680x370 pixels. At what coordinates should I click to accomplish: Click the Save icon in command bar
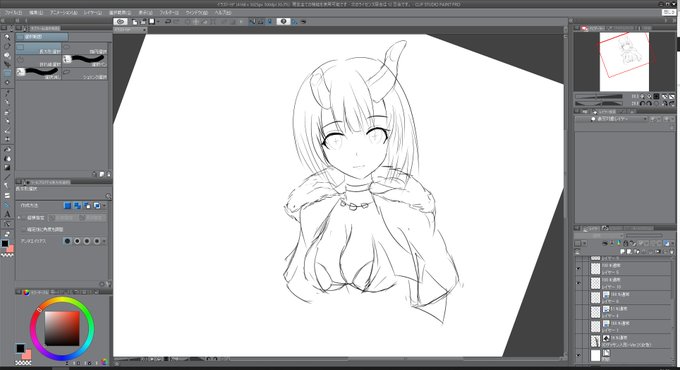(x=152, y=21)
